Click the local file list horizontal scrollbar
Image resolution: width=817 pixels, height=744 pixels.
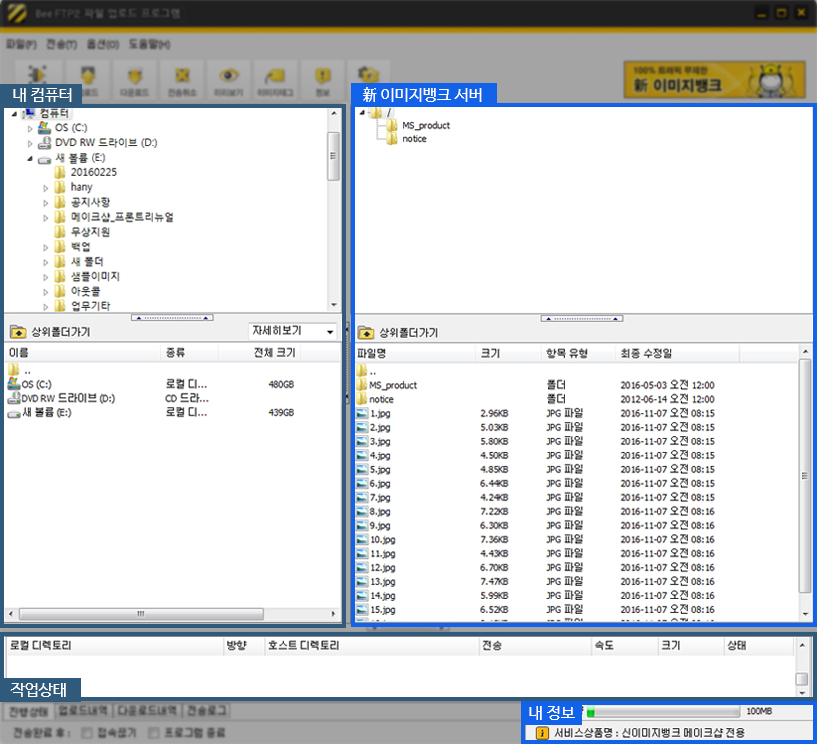point(171,614)
